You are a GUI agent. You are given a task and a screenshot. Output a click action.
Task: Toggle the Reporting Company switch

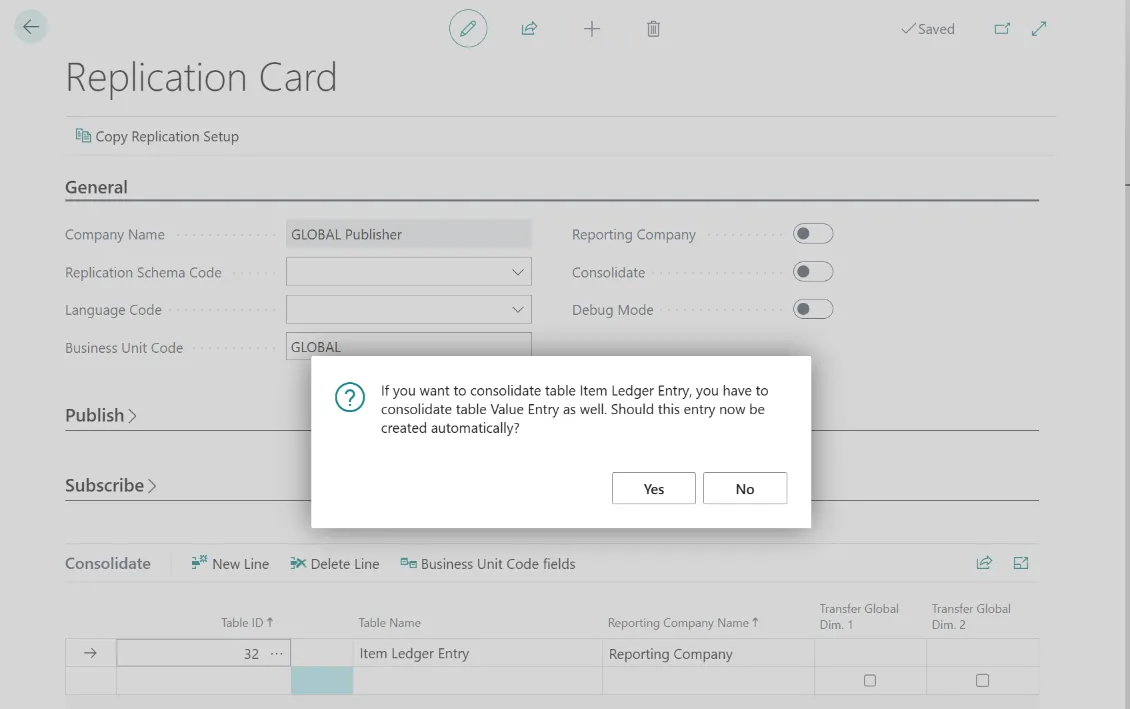[812, 234]
